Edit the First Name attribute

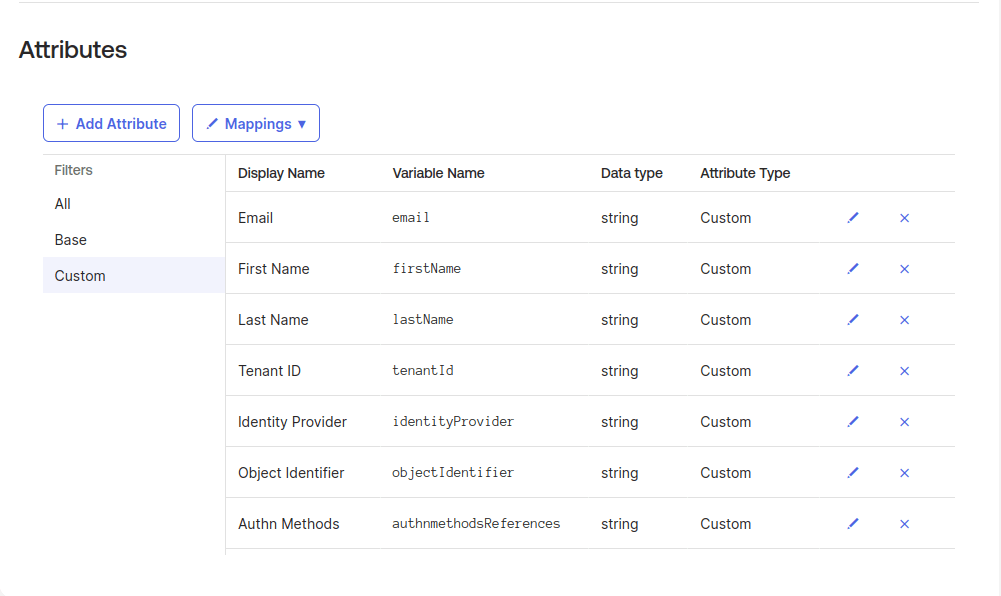853,269
